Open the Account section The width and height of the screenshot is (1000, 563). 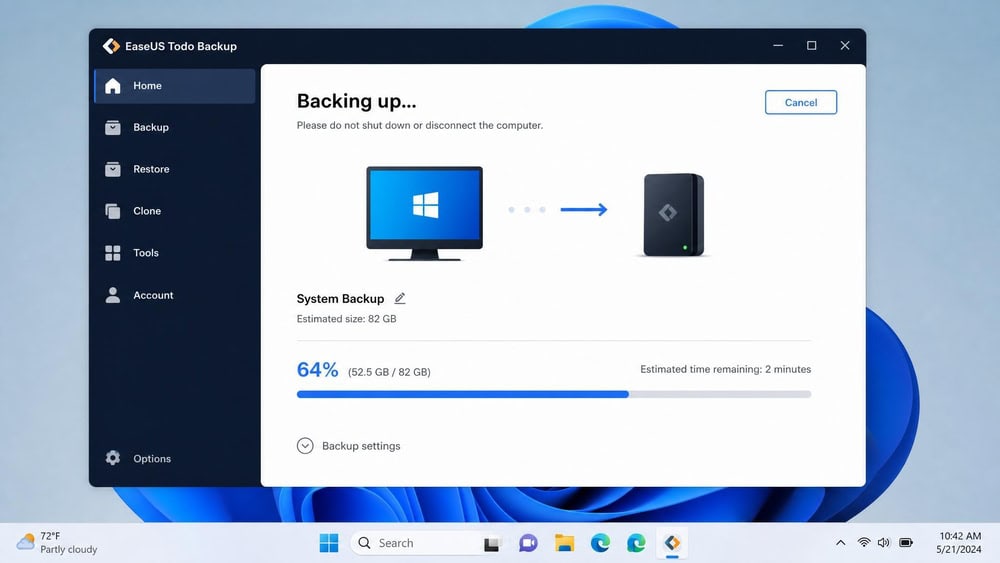click(175, 295)
